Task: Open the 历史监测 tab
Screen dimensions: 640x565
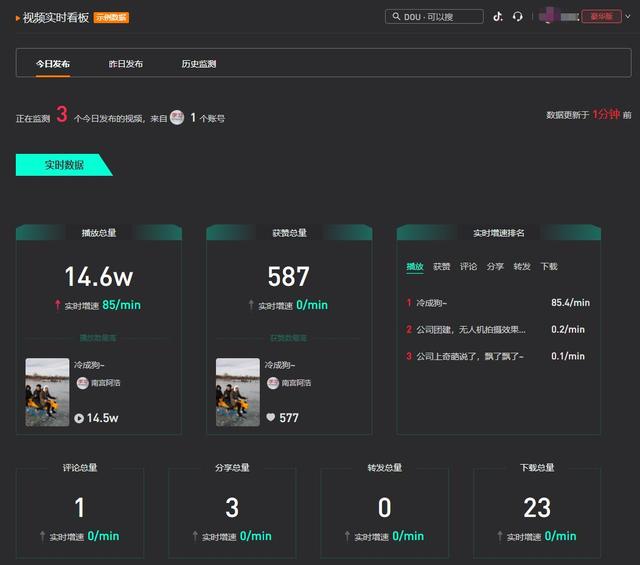Action: [x=198, y=64]
